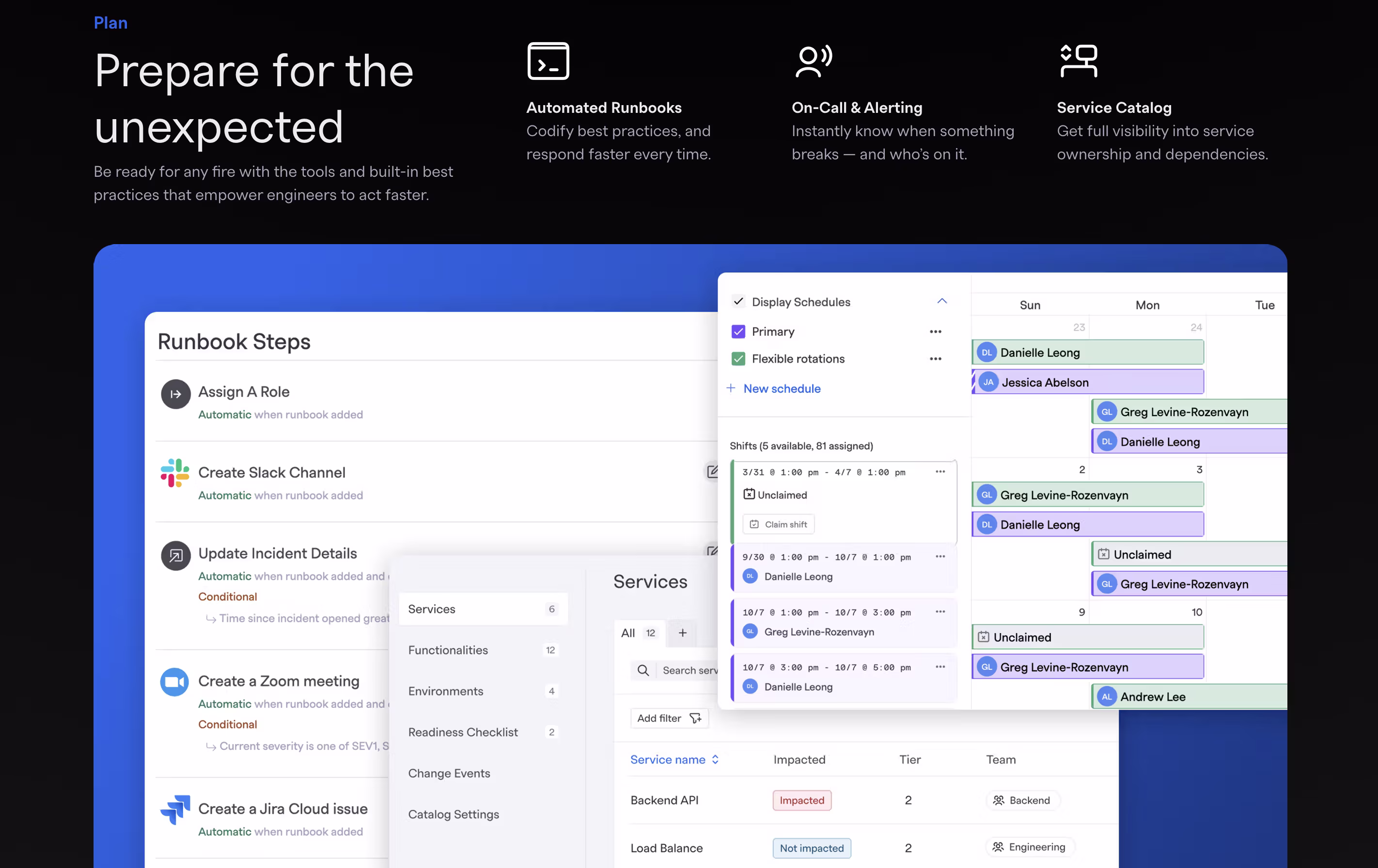This screenshot has width=1378, height=868.
Task: Open the three-dot menu for Primary schedule
Action: coord(935,331)
